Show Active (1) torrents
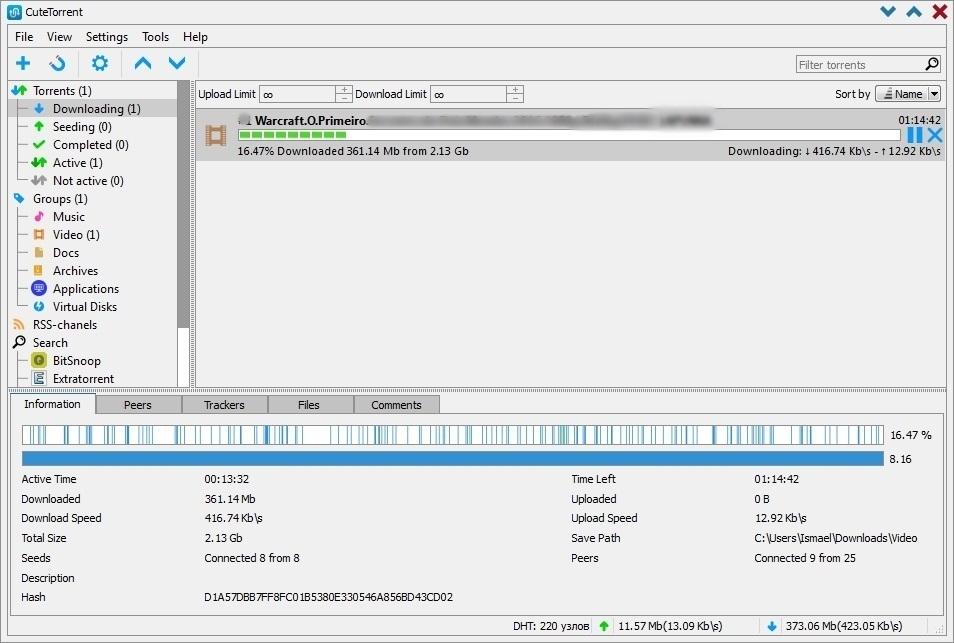Image resolution: width=954 pixels, height=643 pixels. pos(77,163)
